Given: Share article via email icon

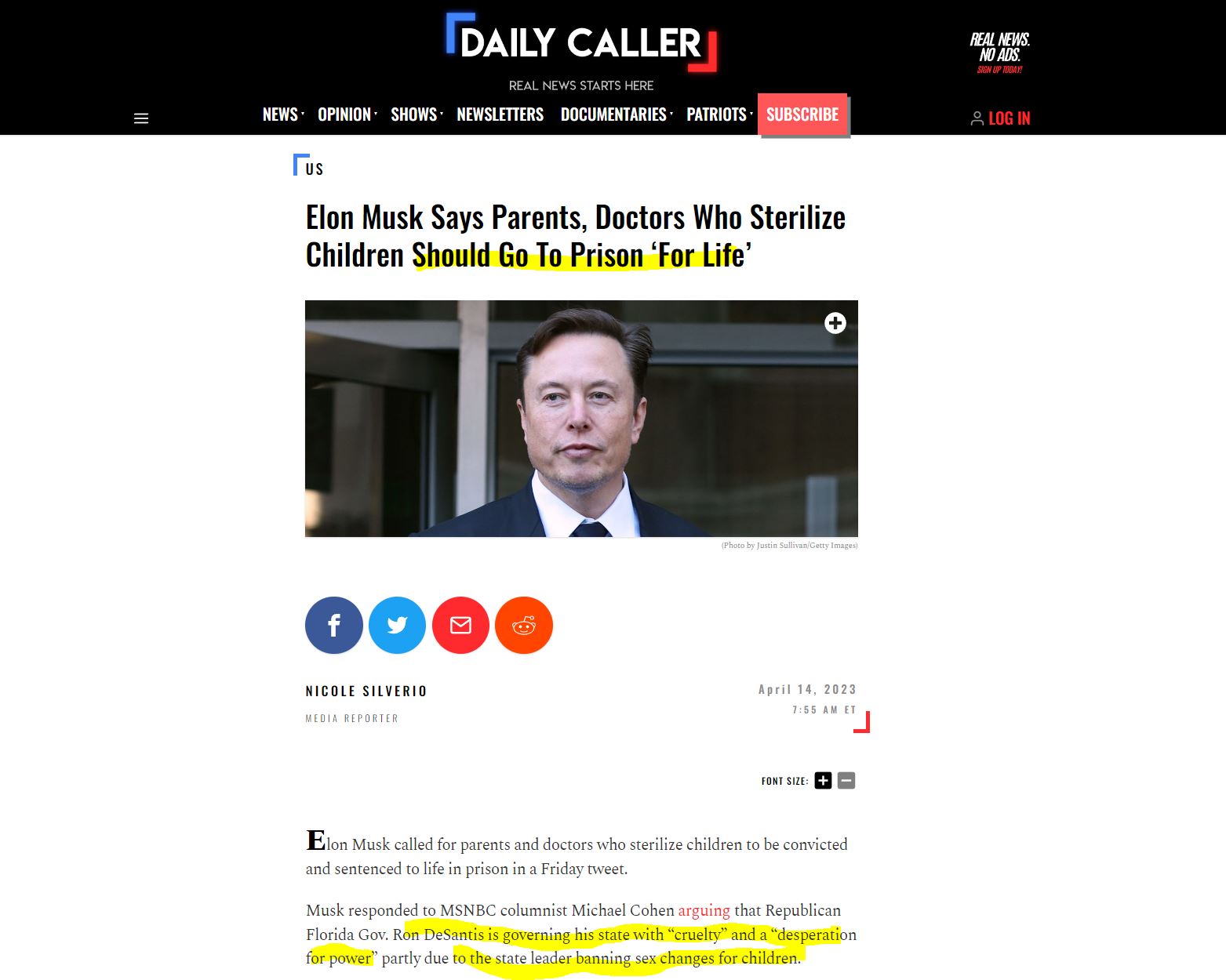Looking at the screenshot, I should [x=460, y=626].
